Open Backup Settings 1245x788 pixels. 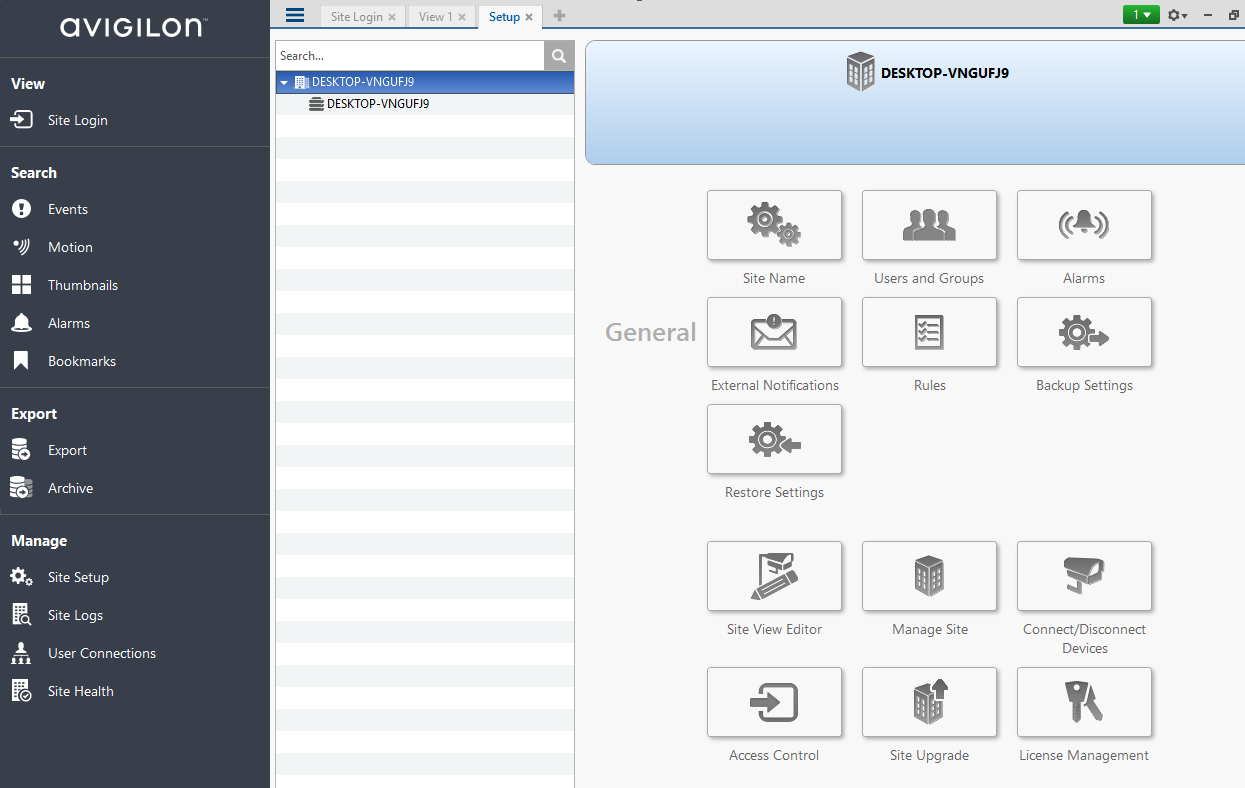(x=1084, y=332)
